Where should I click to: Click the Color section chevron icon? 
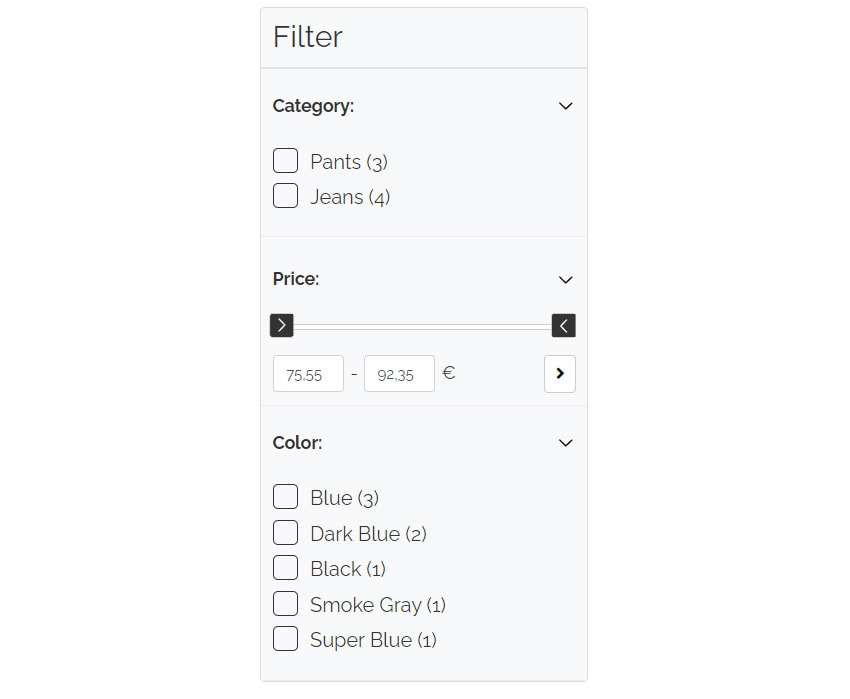[565, 442]
